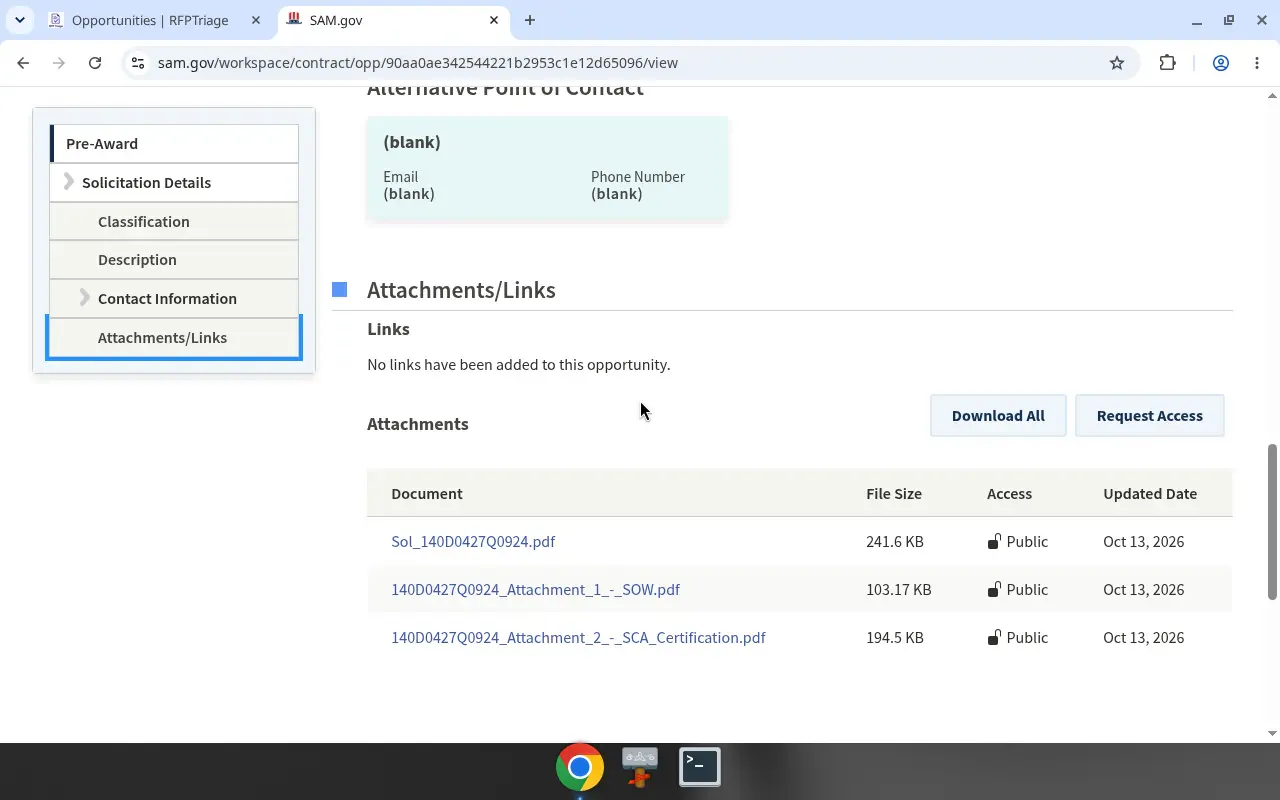Click the browser back arrow
Image resolution: width=1280 pixels, height=800 pixels.
pyautogui.click(x=23, y=62)
